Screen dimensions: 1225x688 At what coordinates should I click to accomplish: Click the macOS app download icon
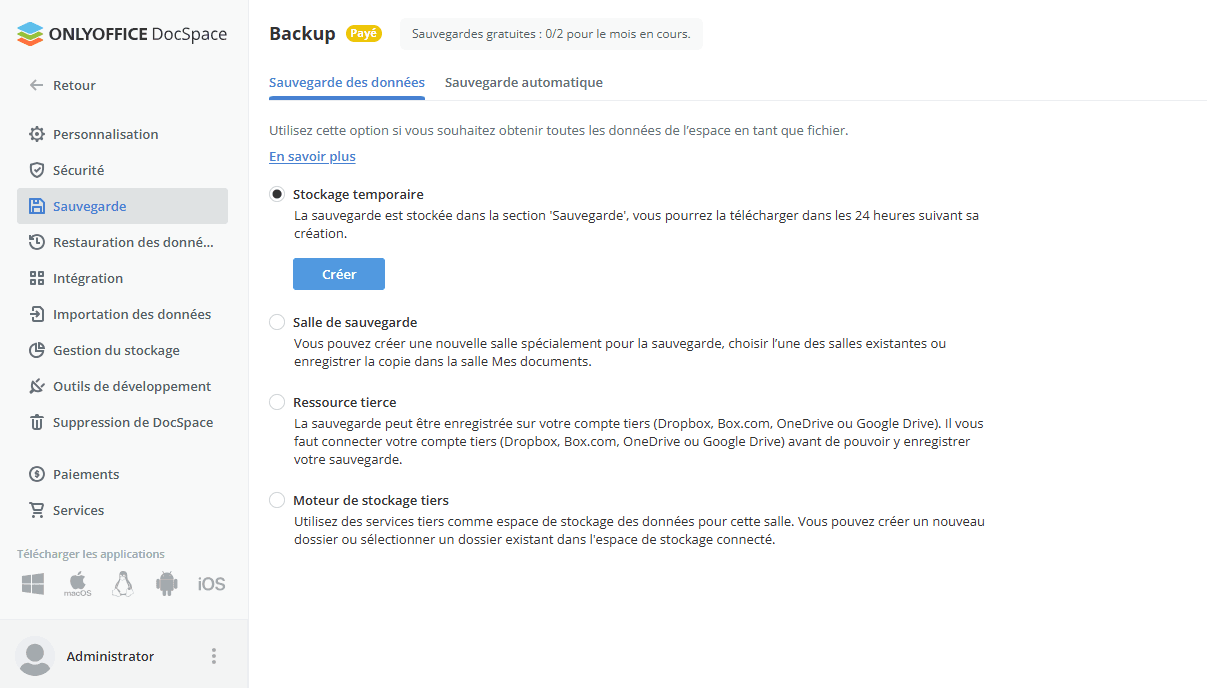click(78, 584)
